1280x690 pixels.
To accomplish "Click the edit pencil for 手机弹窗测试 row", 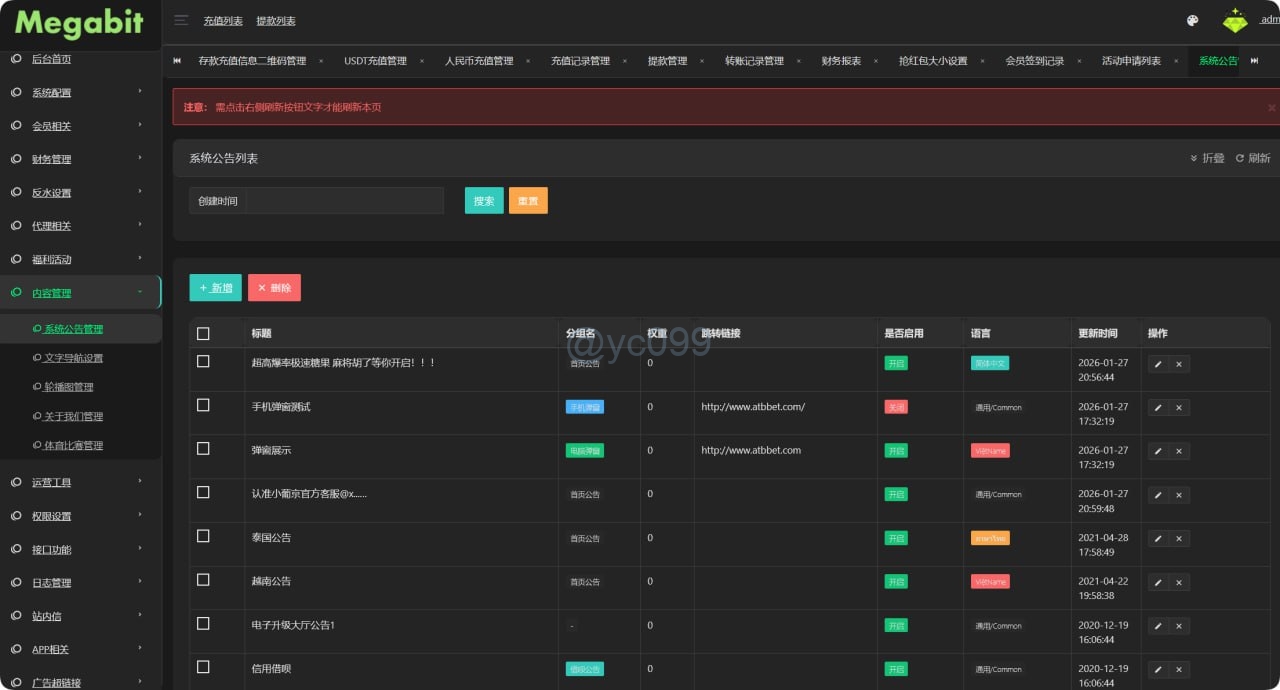I will 1158,407.
